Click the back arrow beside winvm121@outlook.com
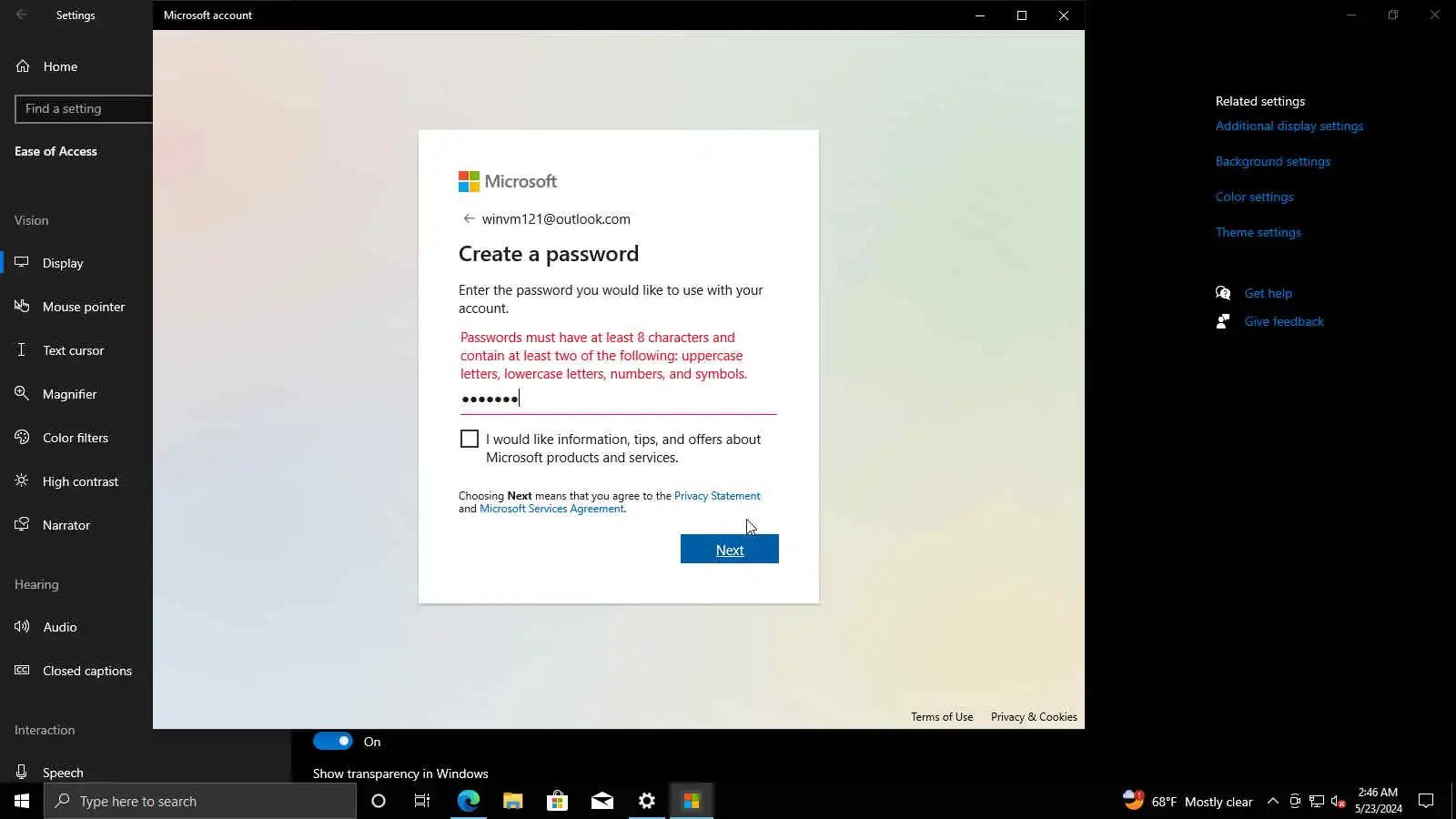Screen dimensions: 1456x819 click(x=469, y=218)
